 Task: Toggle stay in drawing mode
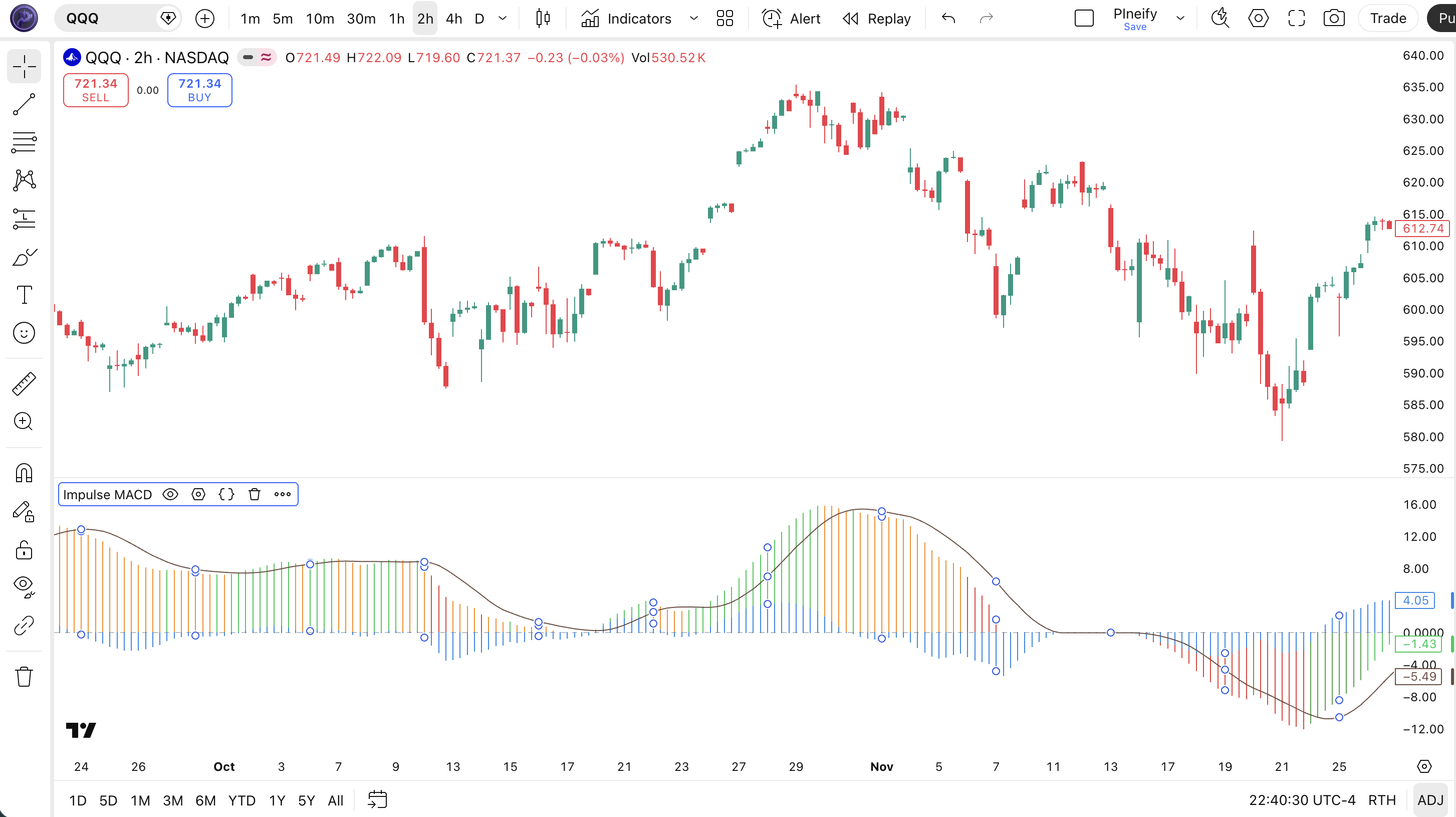click(x=25, y=512)
